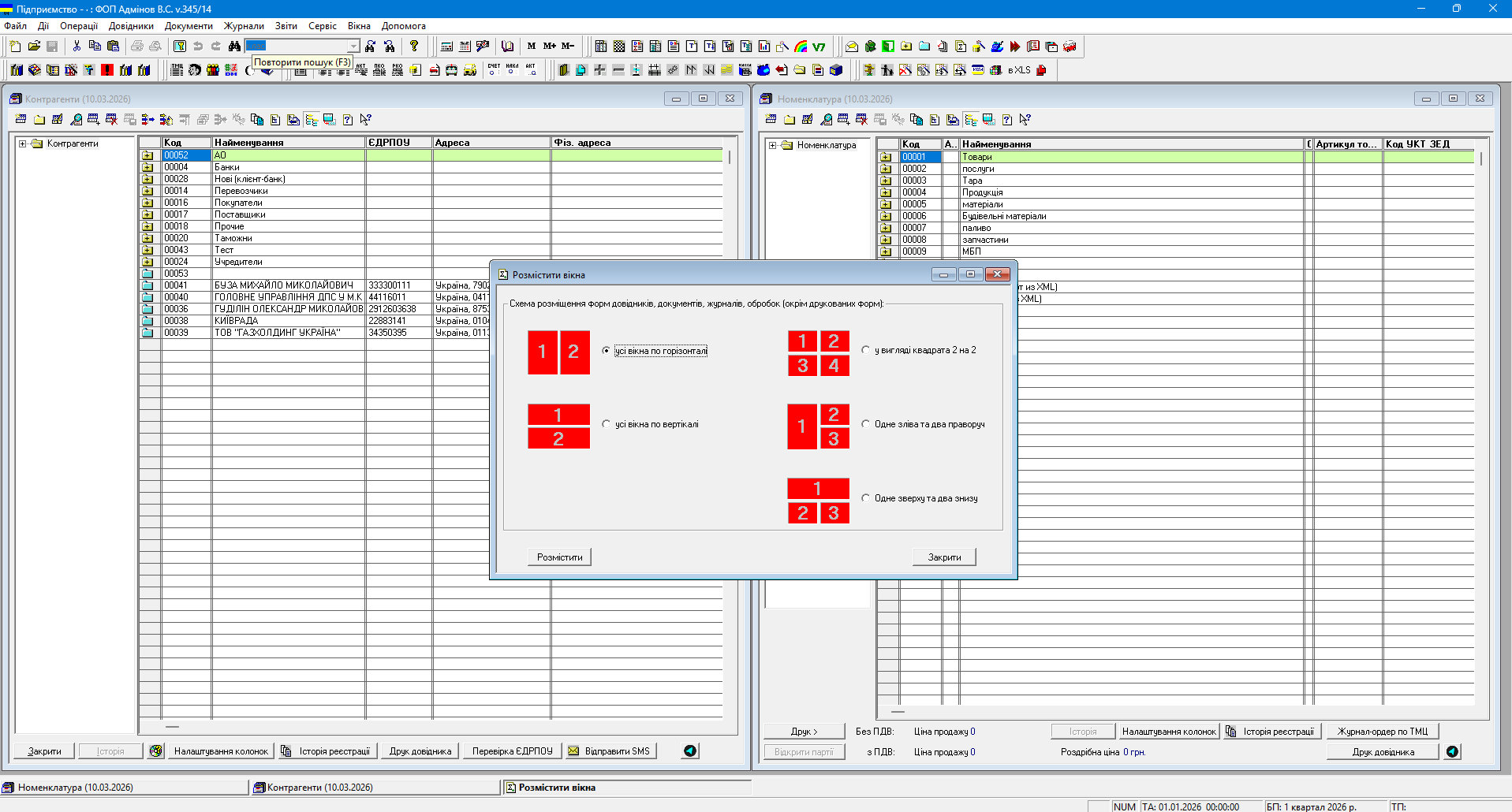The image size is (1512, 812).
Task: Click the Розмістити button
Action: 559,557
